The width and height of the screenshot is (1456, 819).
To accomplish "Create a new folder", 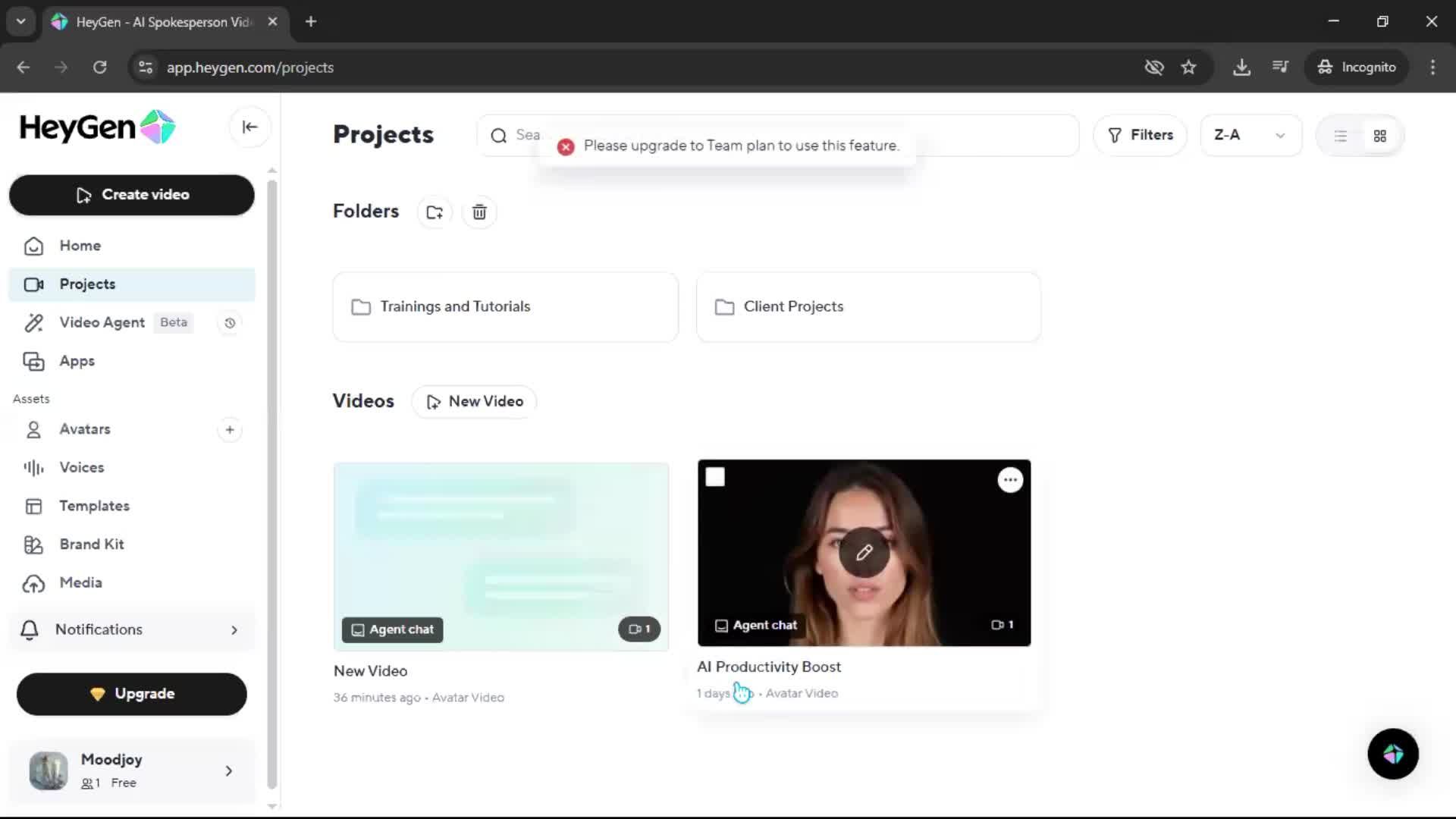I will [434, 212].
